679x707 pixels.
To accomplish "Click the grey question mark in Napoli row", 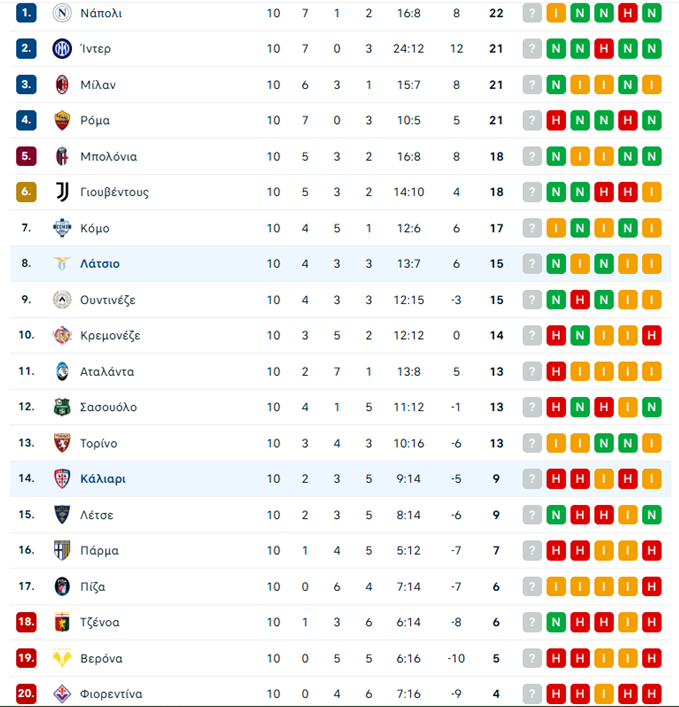I will (x=532, y=13).
